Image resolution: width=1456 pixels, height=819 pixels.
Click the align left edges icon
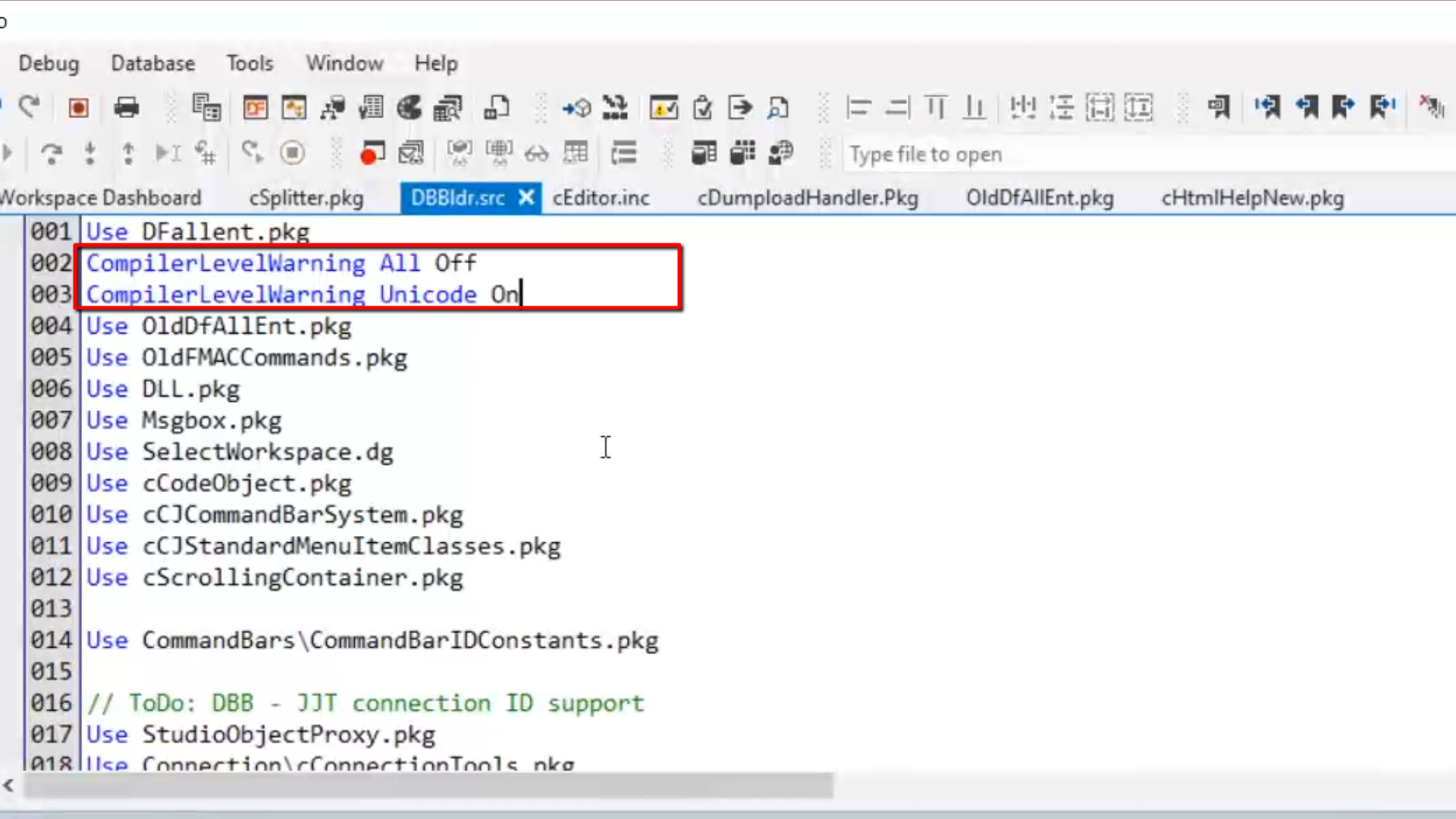click(x=858, y=108)
